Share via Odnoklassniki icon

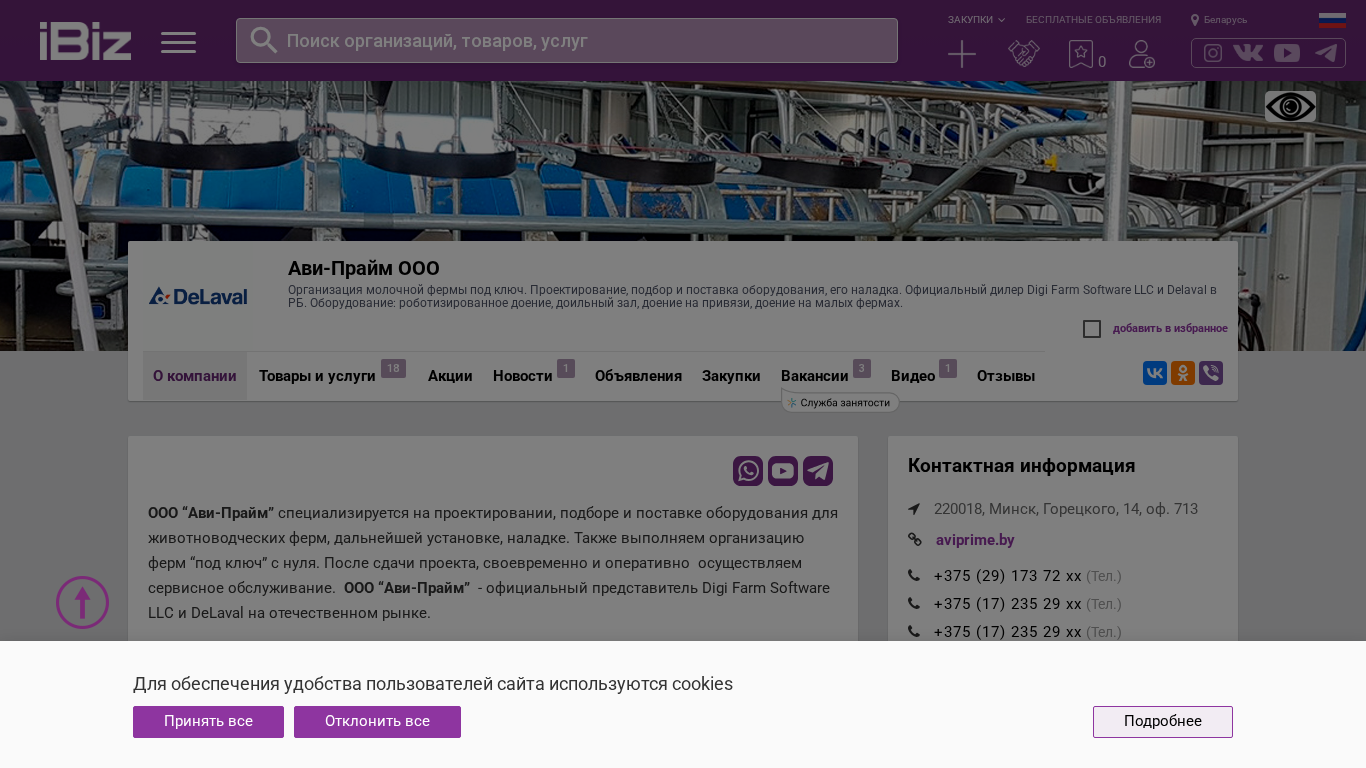tap(1183, 373)
